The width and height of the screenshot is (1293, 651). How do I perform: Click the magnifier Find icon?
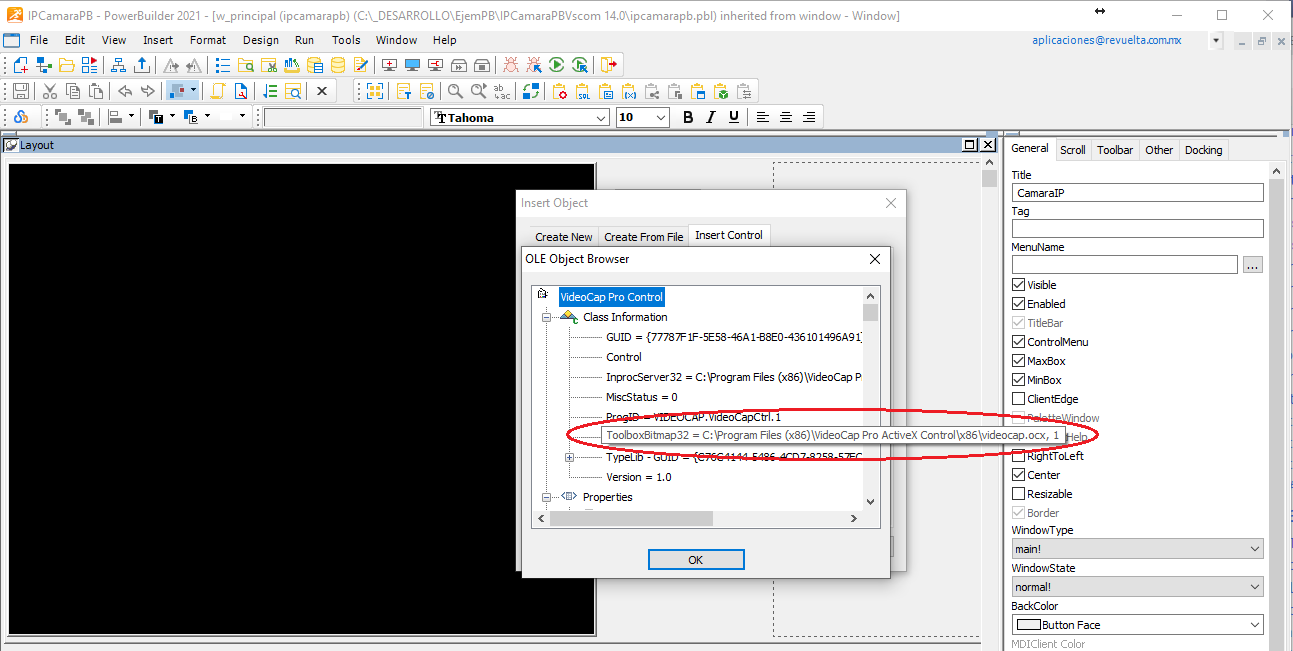(x=455, y=91)
